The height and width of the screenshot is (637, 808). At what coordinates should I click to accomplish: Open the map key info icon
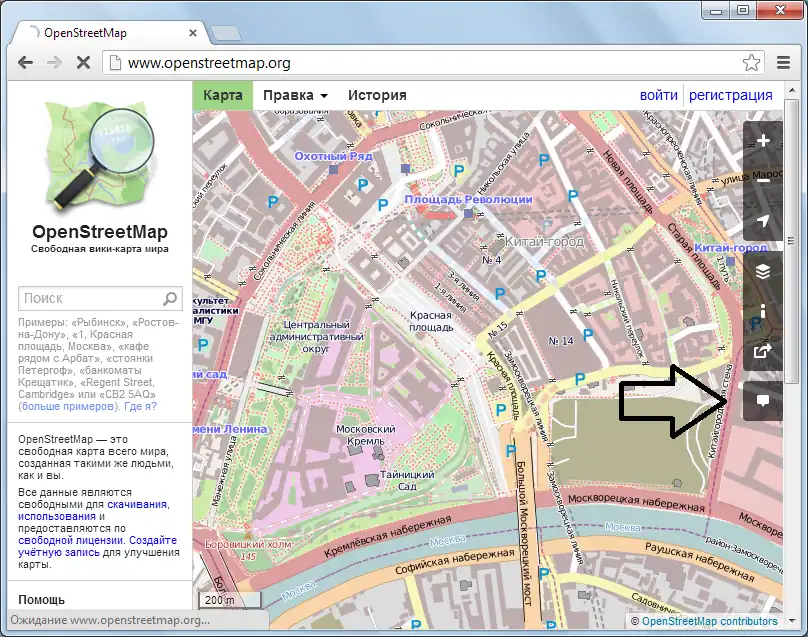click(763, 311)
